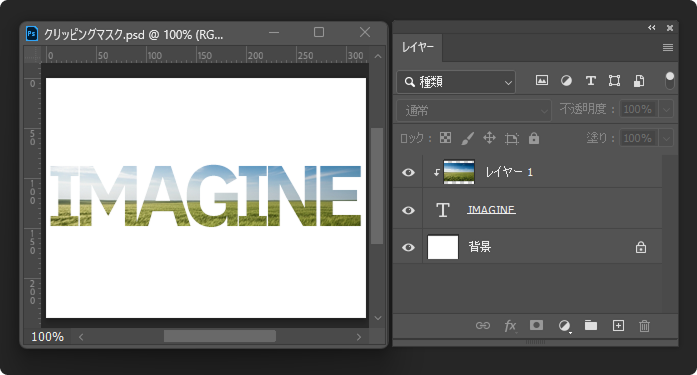Open the 種類 filter type dropdown

[456, 82]
